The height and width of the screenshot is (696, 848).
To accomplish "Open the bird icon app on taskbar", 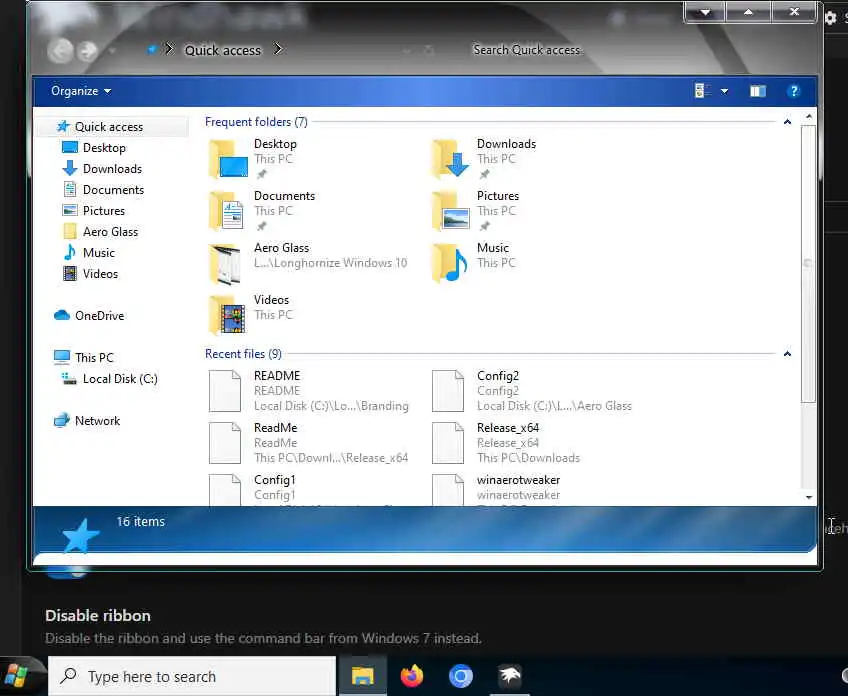I will (509, 676).
